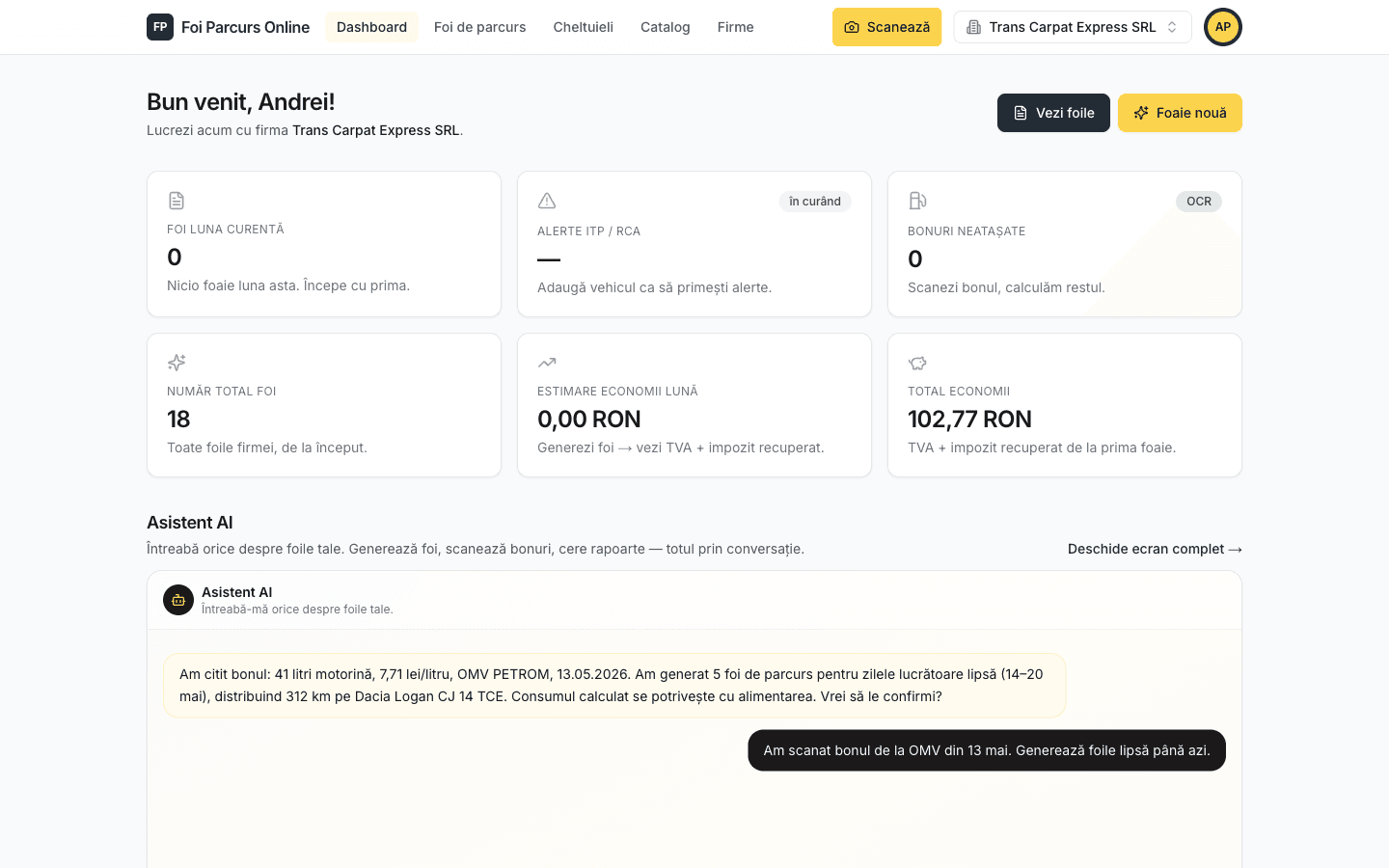
Task: Click the camera icon in Scanează
Action: pos(852,27)
